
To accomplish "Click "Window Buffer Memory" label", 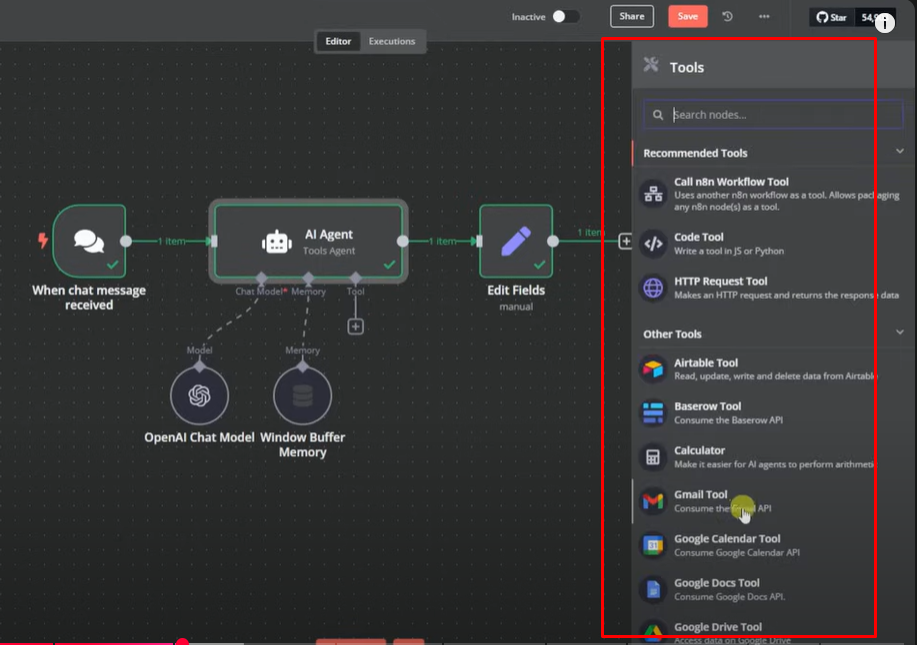I will coord(302,444).
